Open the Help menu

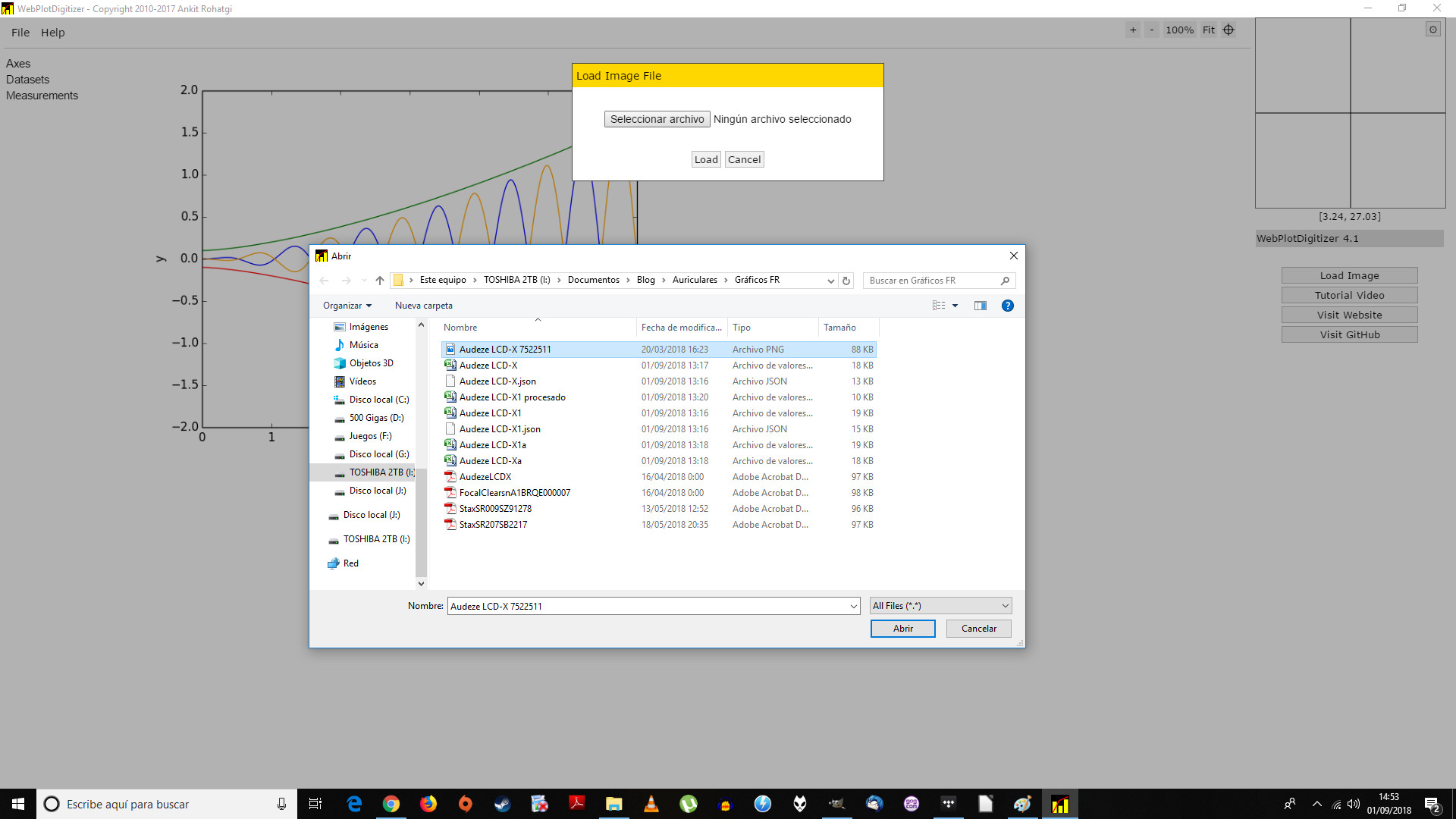click(53, 33)
